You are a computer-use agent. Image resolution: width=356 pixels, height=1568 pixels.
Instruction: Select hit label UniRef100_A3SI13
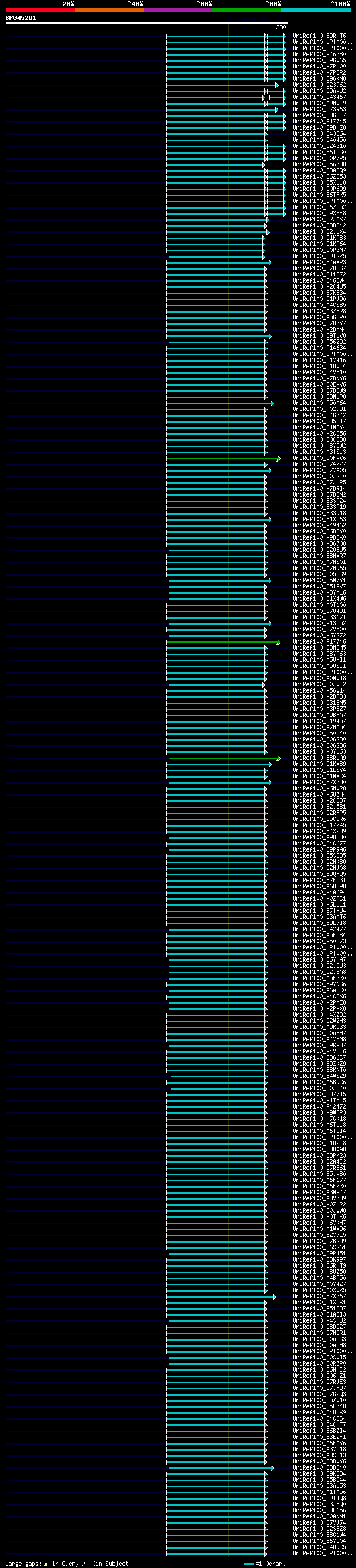pyautogui.click(x=319, y=1456)
